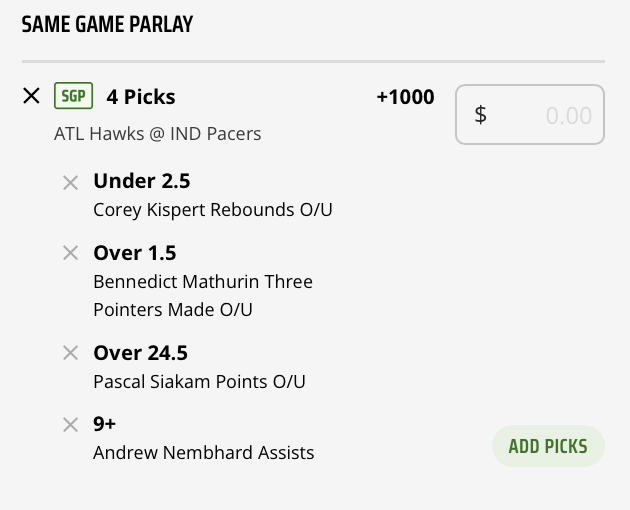Open the ATL Hawks @ IND Pacers matchup
The height and width of the screenshot is (510, 630).
[x=157, y=133]
